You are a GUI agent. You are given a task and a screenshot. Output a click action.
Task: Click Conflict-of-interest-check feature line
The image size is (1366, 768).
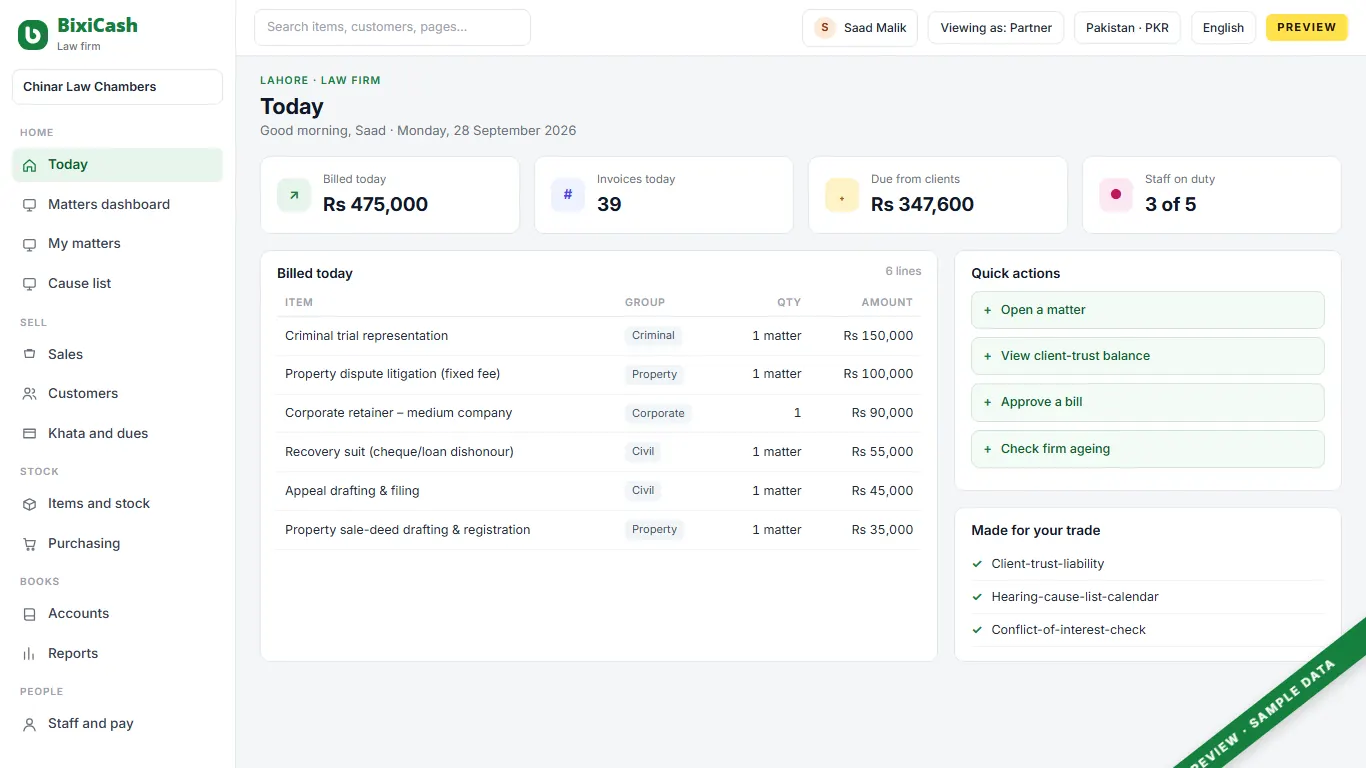[1148, 630]
